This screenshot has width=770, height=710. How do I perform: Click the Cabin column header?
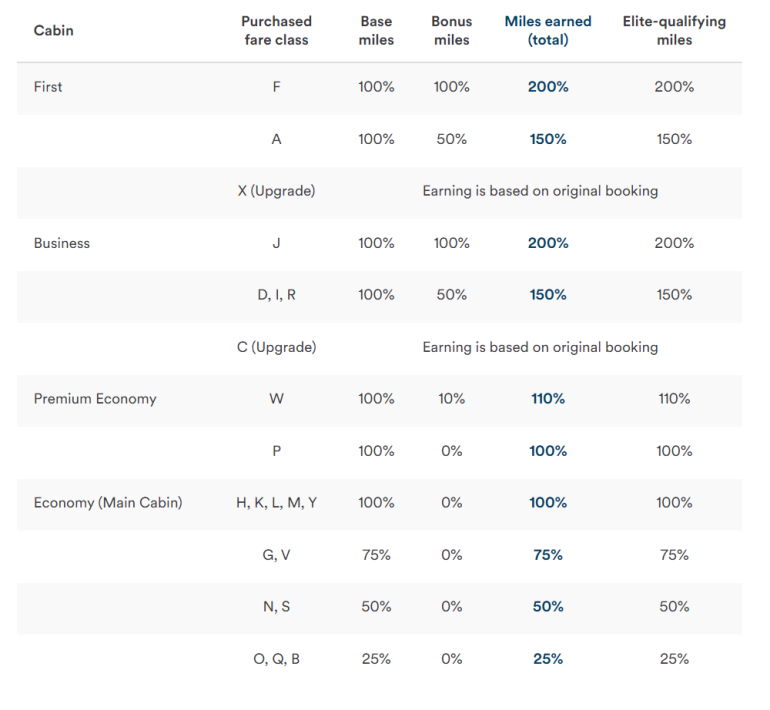tap(54, 31)
